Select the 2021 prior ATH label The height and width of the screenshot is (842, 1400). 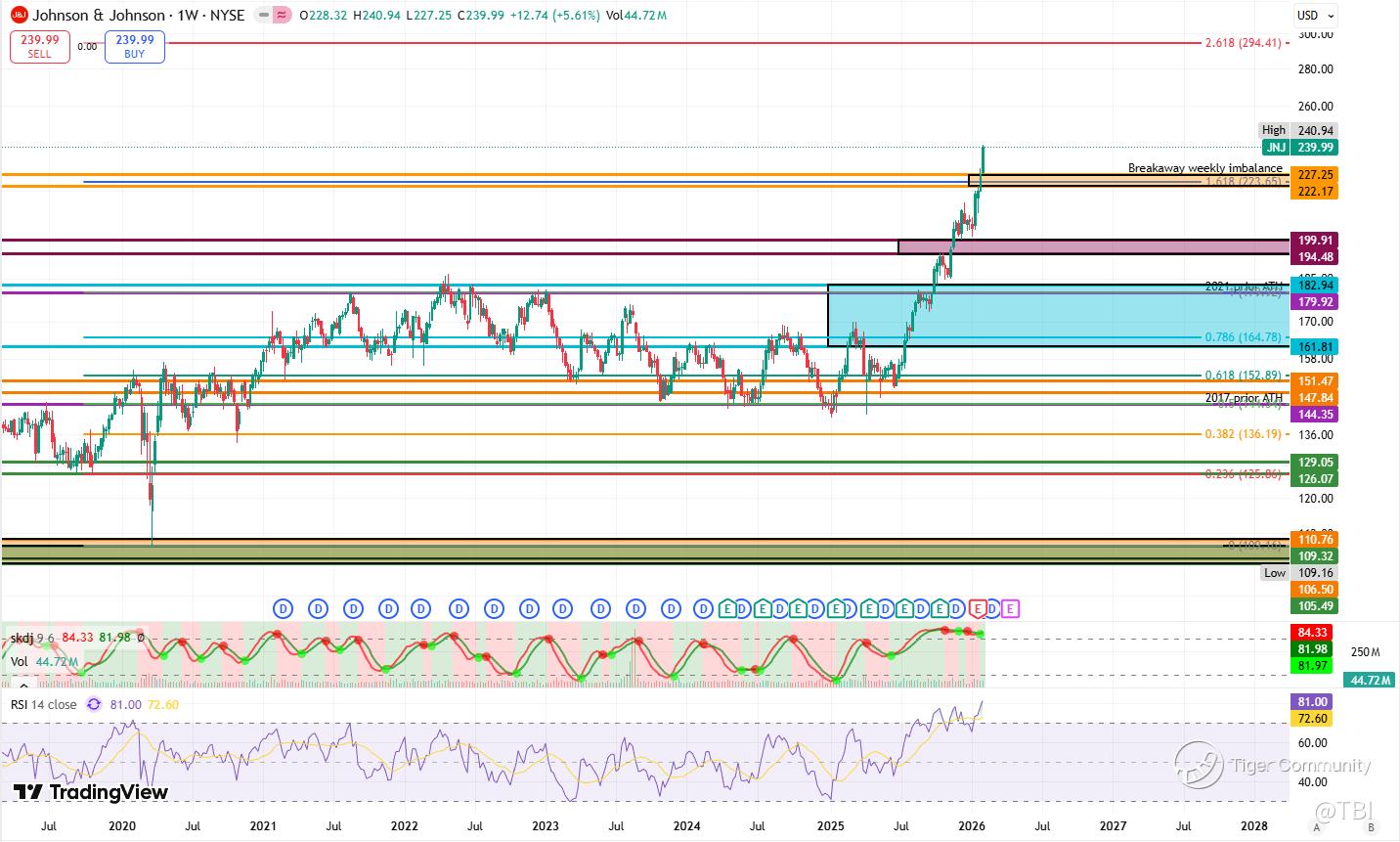pyautogui.click(x=1244, y=287)
